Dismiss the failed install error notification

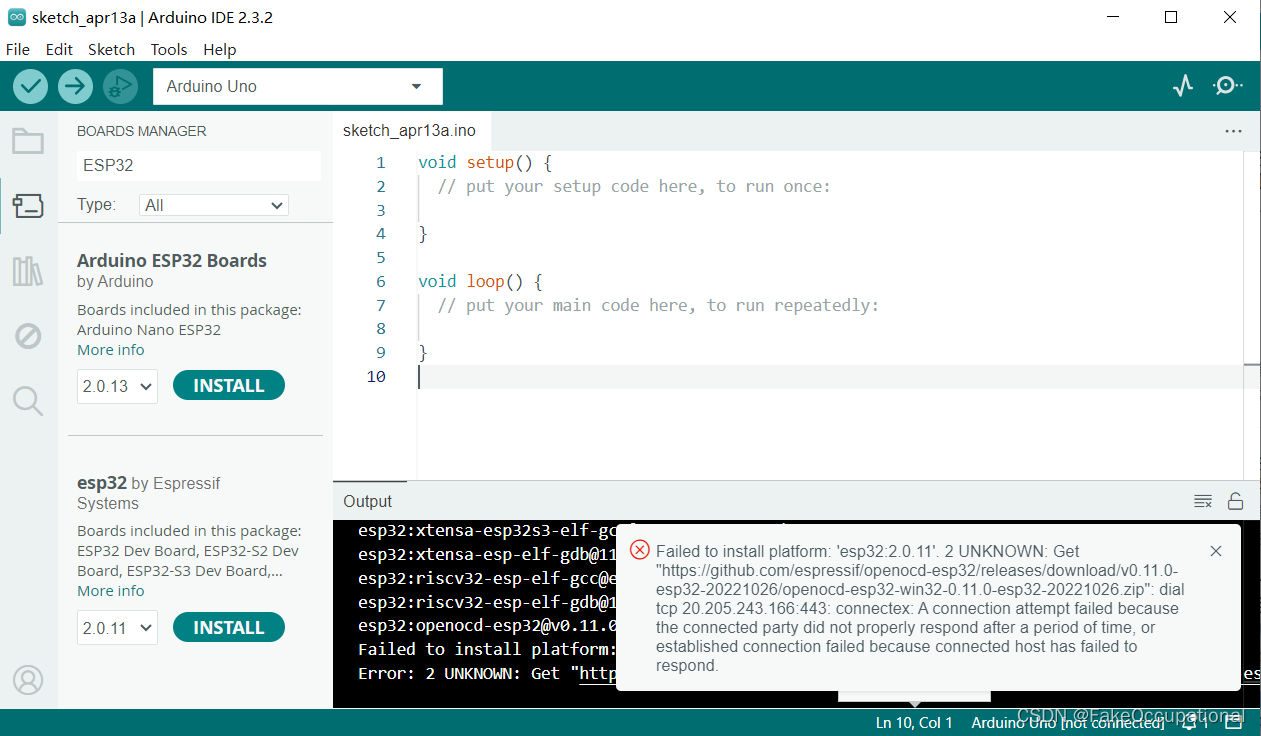click(x=1216, y=551)
